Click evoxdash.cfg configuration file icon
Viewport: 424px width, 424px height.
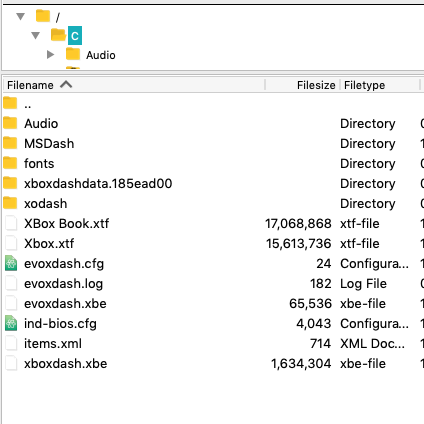coord(11,263)
